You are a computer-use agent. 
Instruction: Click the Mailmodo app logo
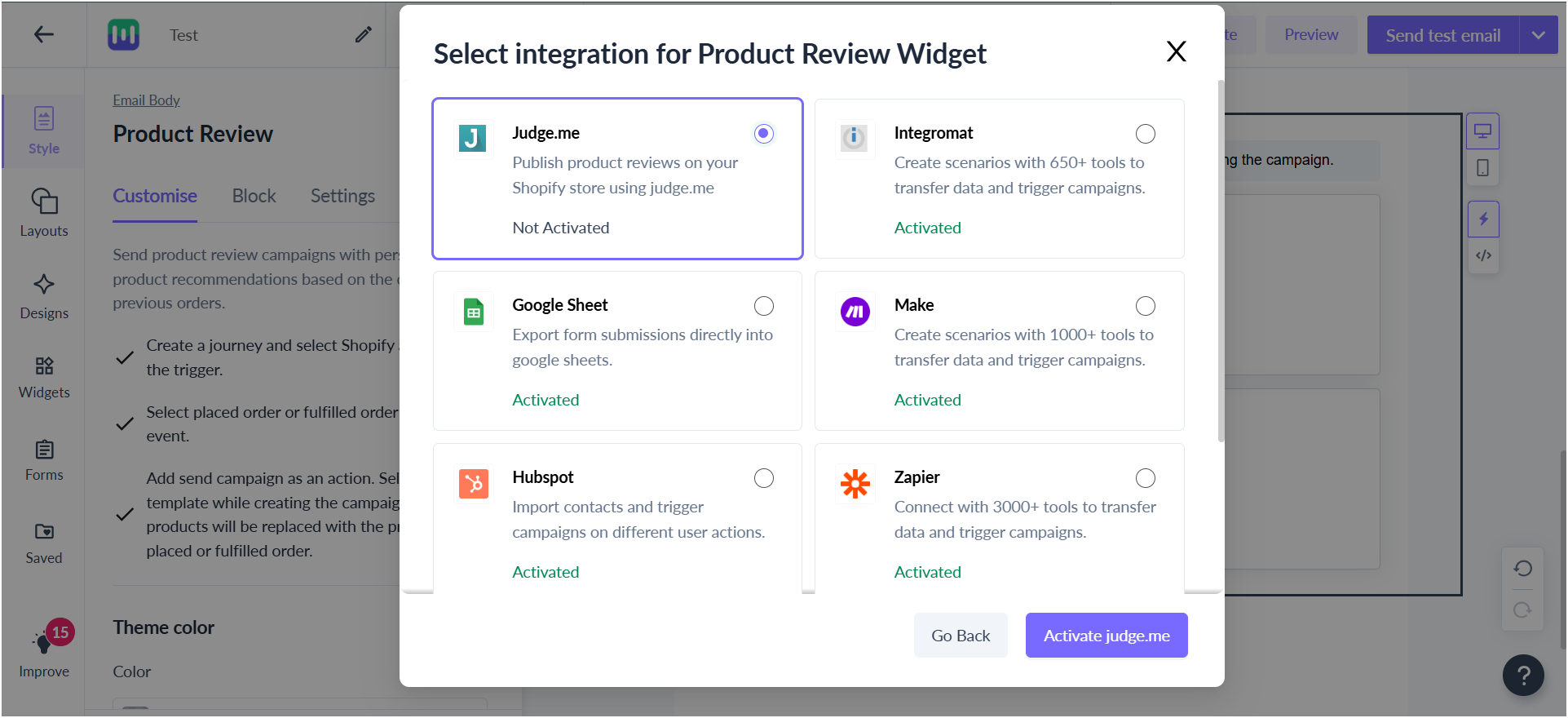pos(123,34)
